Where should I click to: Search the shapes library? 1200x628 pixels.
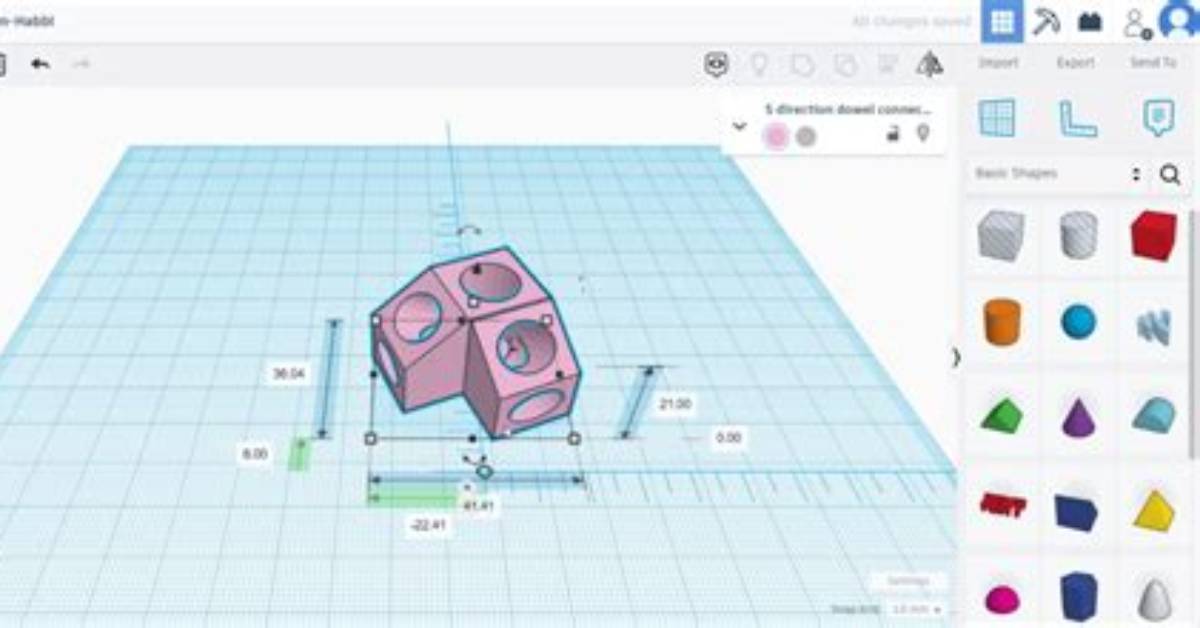(1170, 175)
